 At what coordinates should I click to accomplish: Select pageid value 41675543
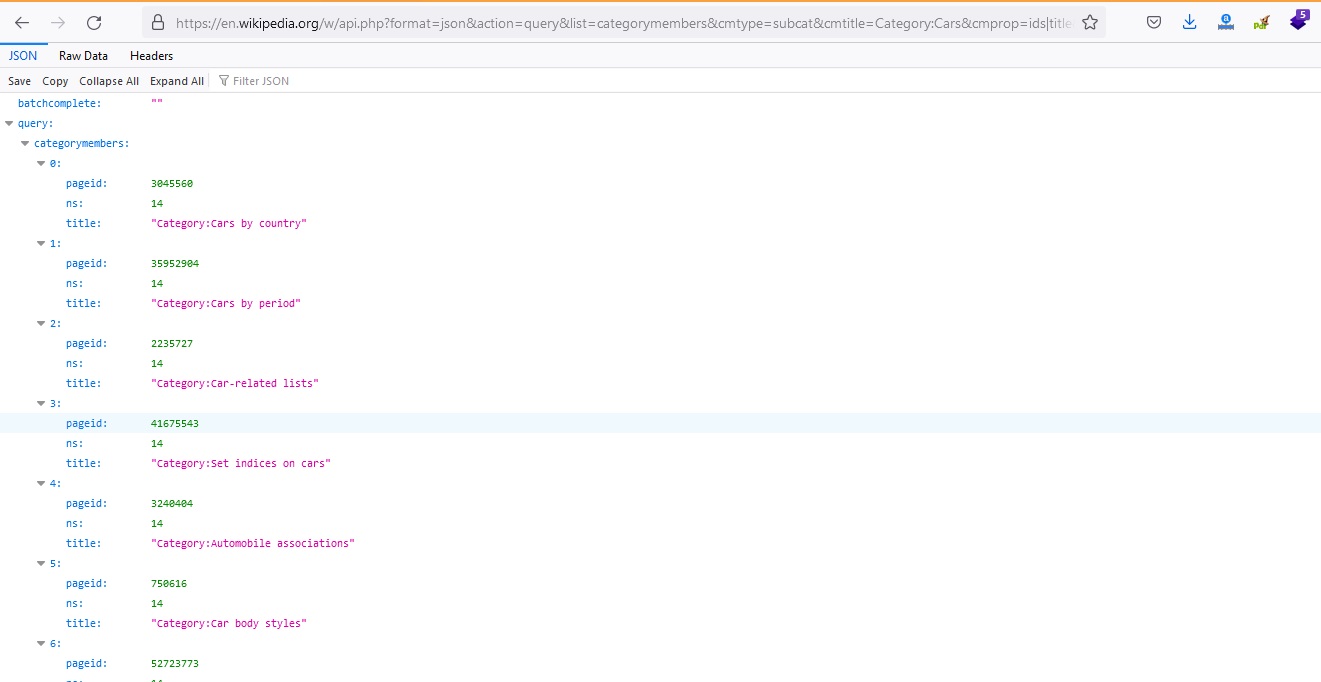point(175,424)
